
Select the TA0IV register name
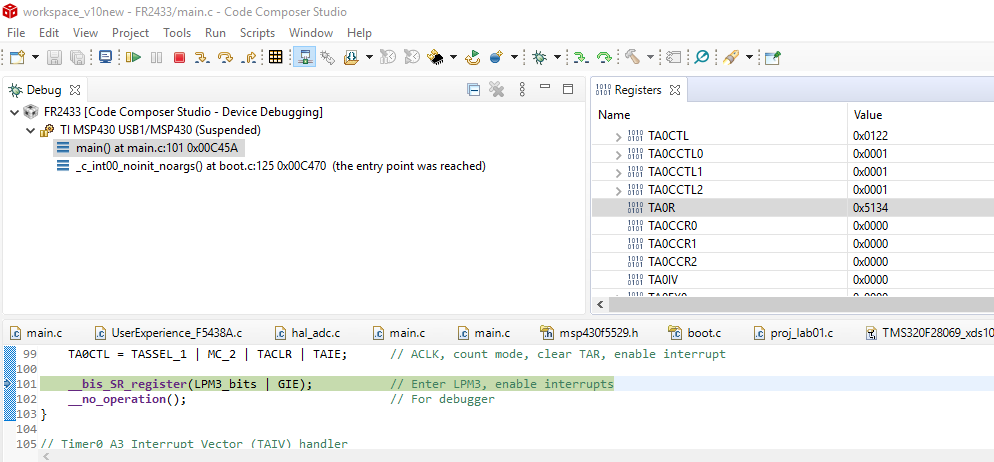(663, 280)
